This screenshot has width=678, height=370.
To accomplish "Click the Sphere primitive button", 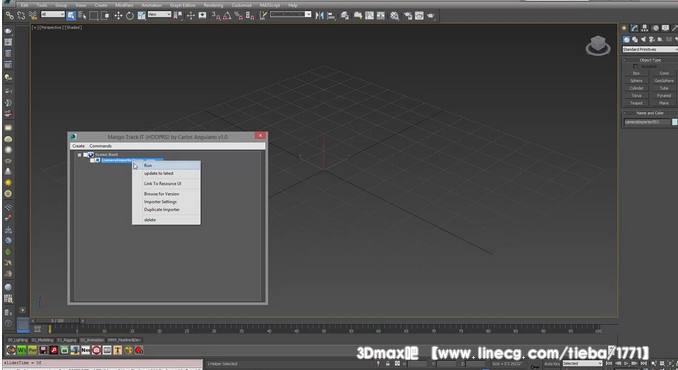I will pyautogui.click(x=636, y=81).
